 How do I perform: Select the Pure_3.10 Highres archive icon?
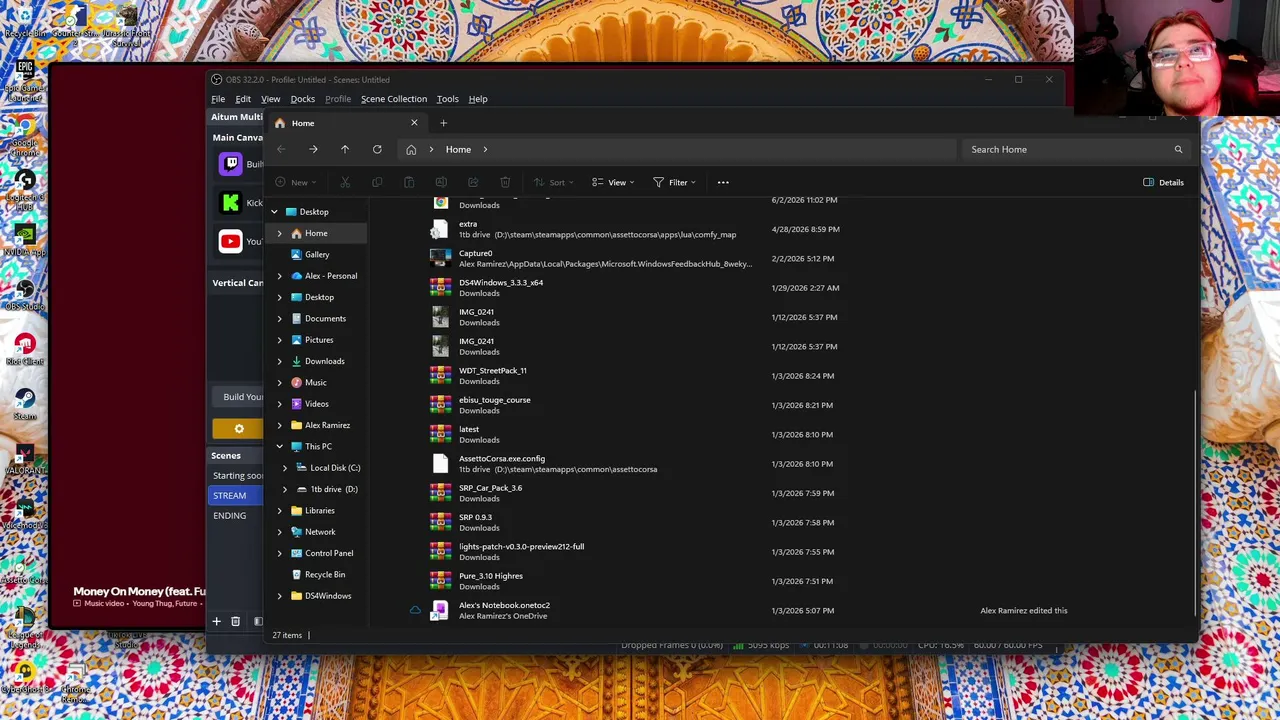pos(440,581)
